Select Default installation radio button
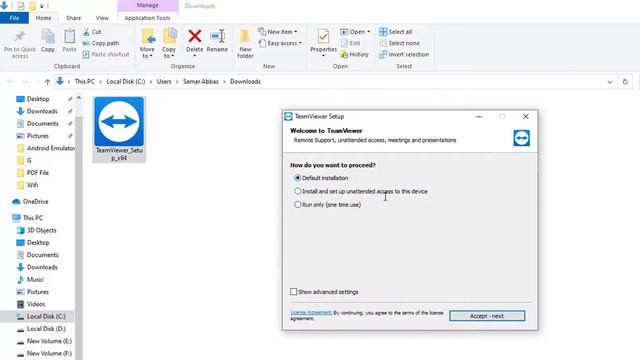This screenshot has width=640, height=360. tap(298, 178)
